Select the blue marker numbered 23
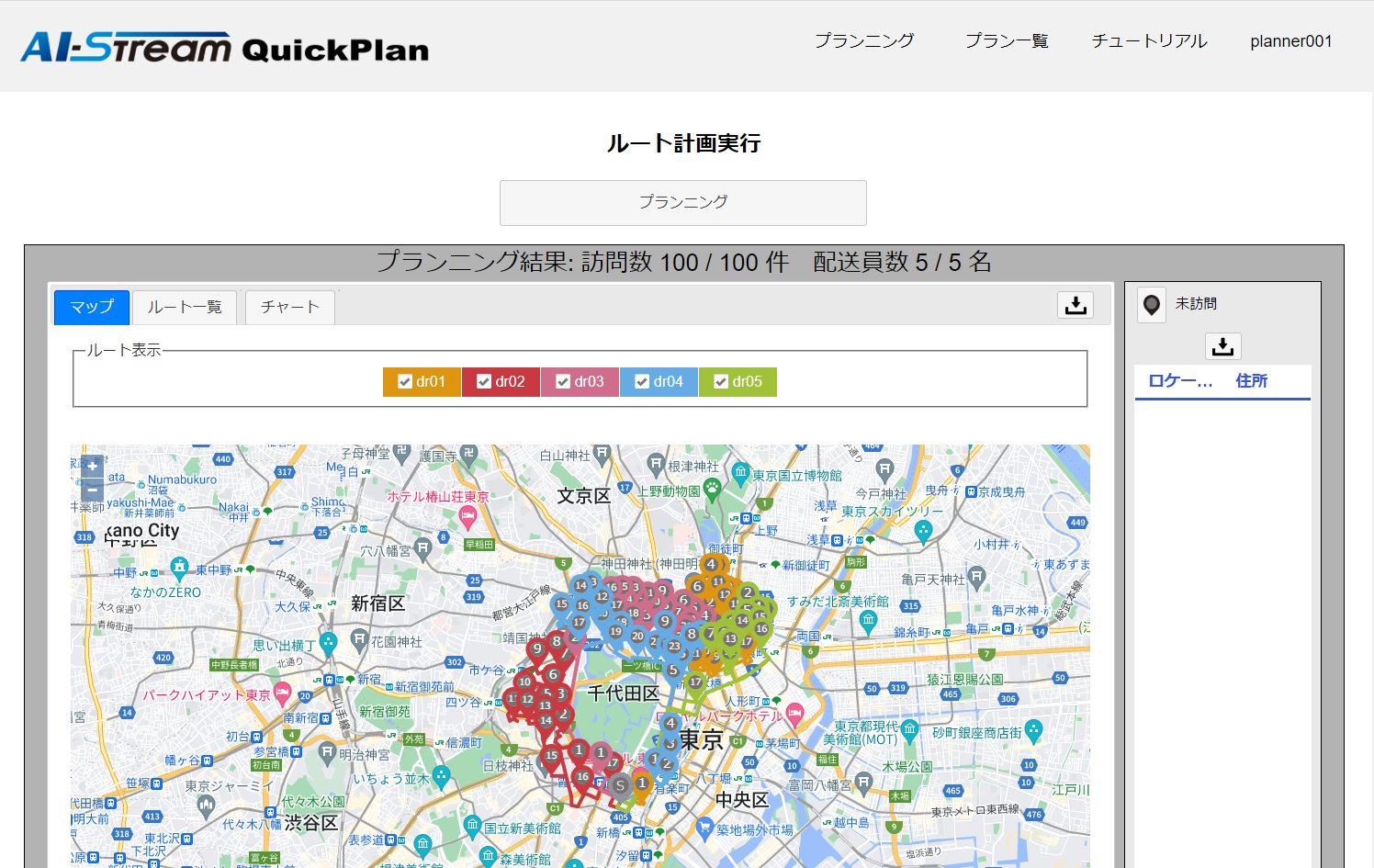Image resolution: width=1374 pixels, height=868 pixels. [x=674, y=646]
